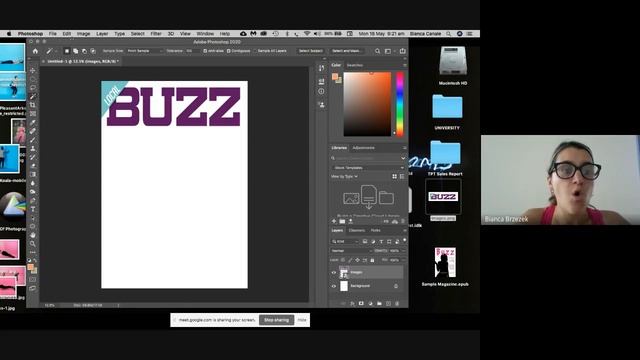Toggle lock all padlock in Layers
Viewport: 640px width, 360px height.
[x=372, y=260]
